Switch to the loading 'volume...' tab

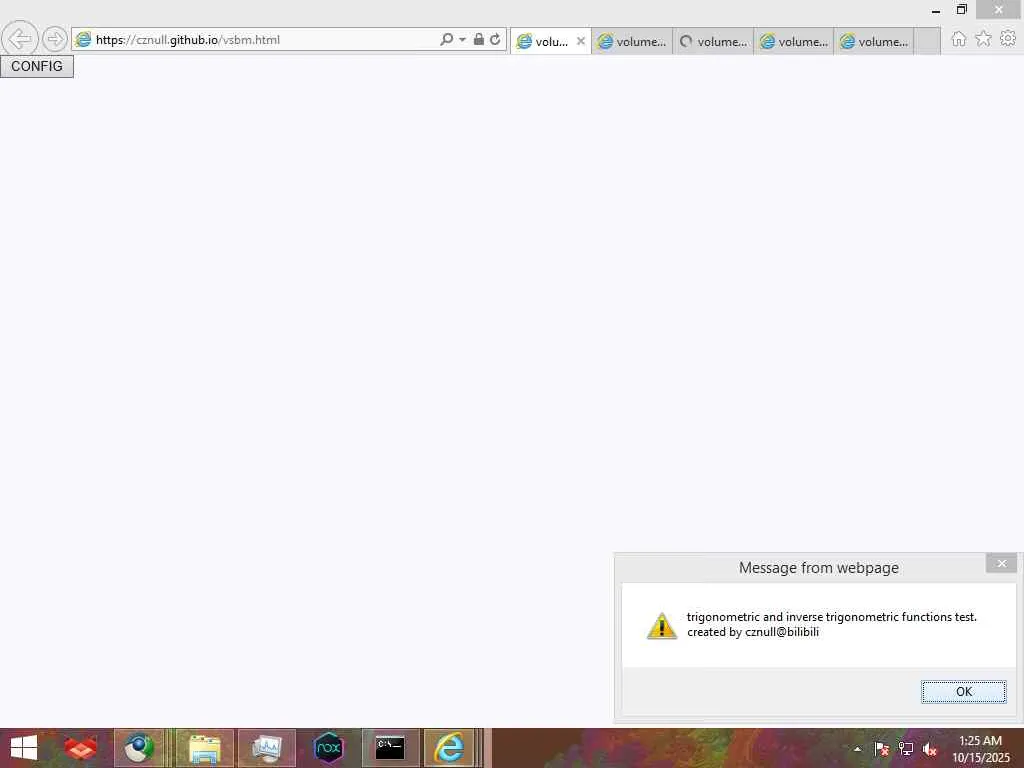[713, 41]
